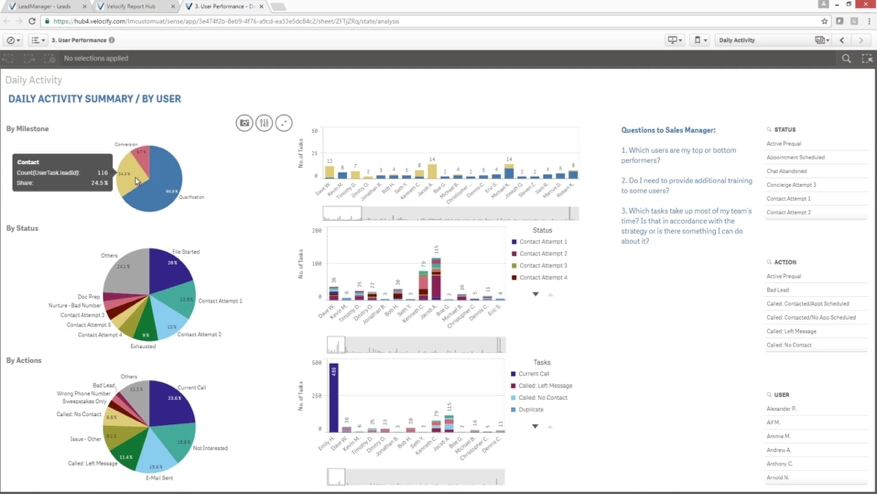Expand the milestone chart to full screen
Viewport: 877px width, 494px height.
click(284, 123)
